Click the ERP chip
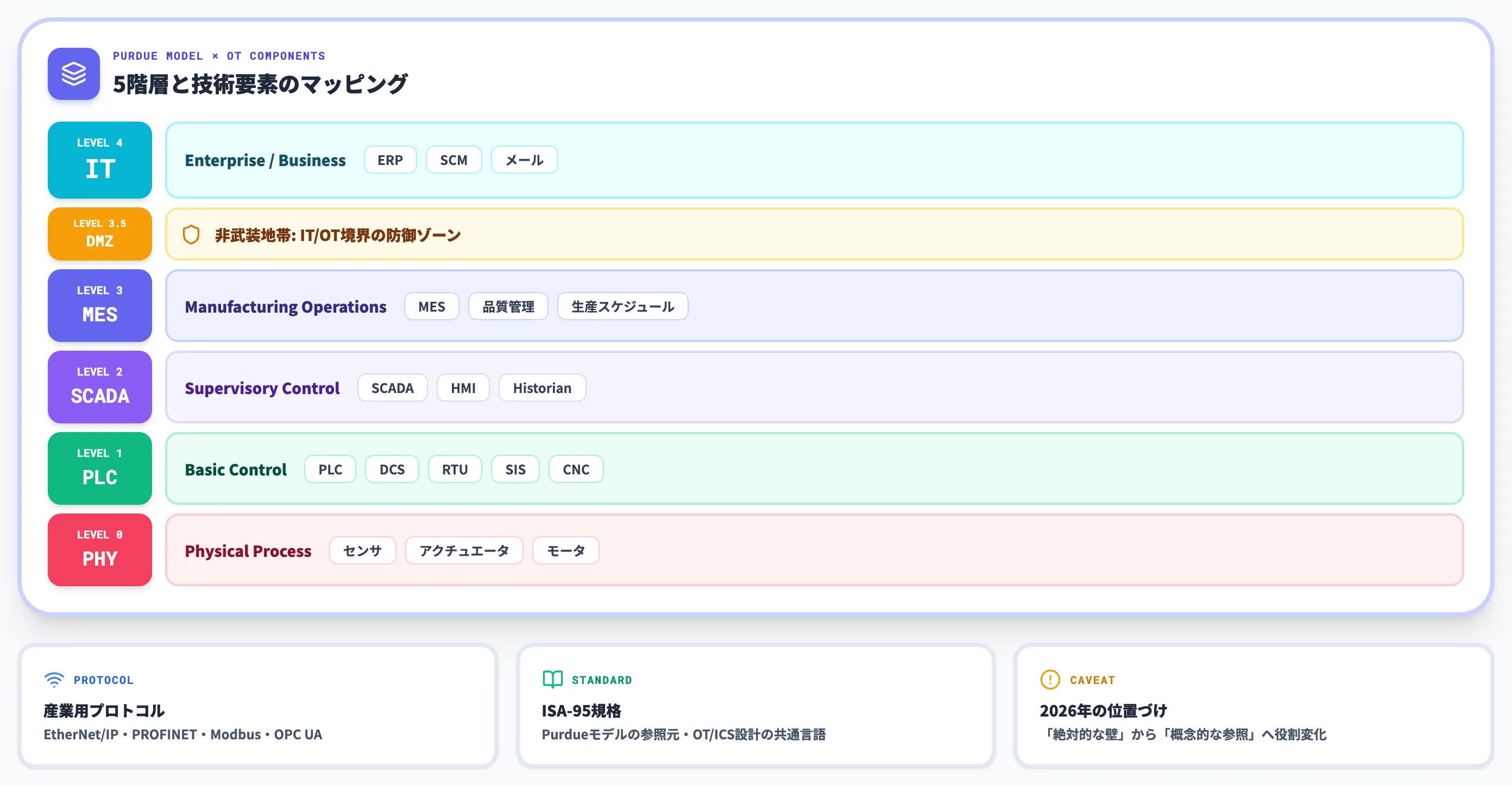Viewport: 1512px width, 786px height. click(390, 160)
